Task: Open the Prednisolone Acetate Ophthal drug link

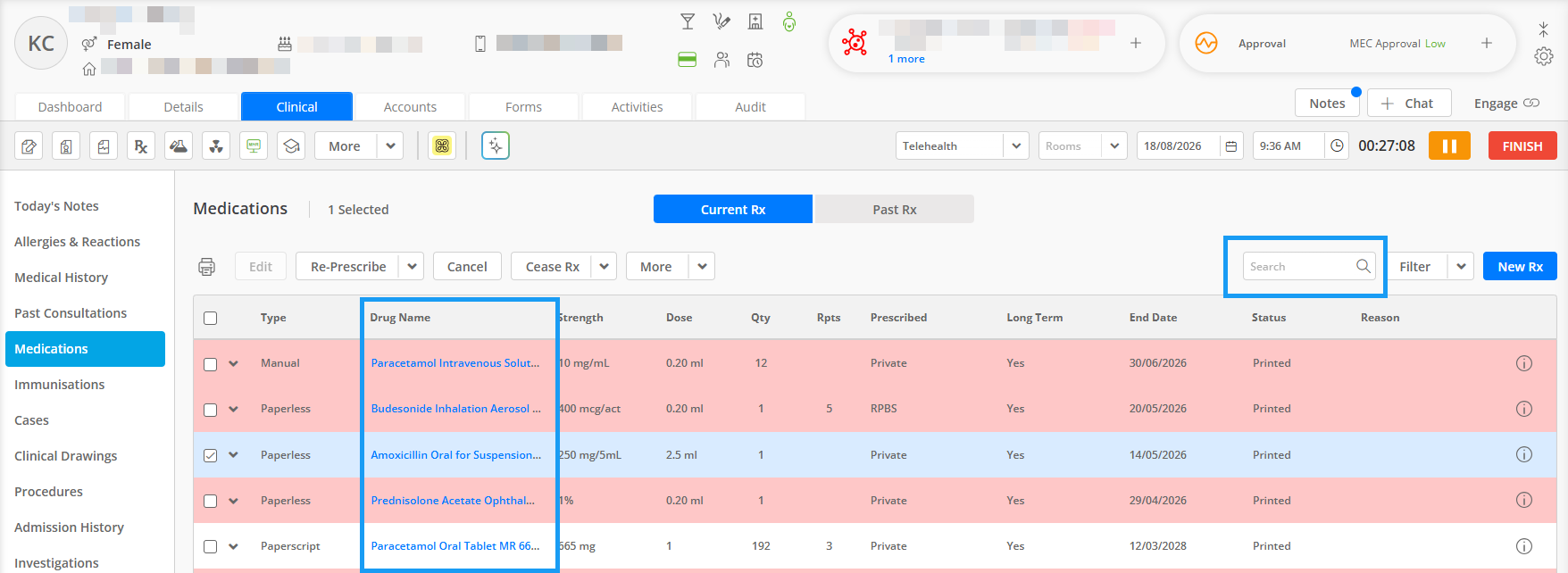Action: [x=453, y=501]
